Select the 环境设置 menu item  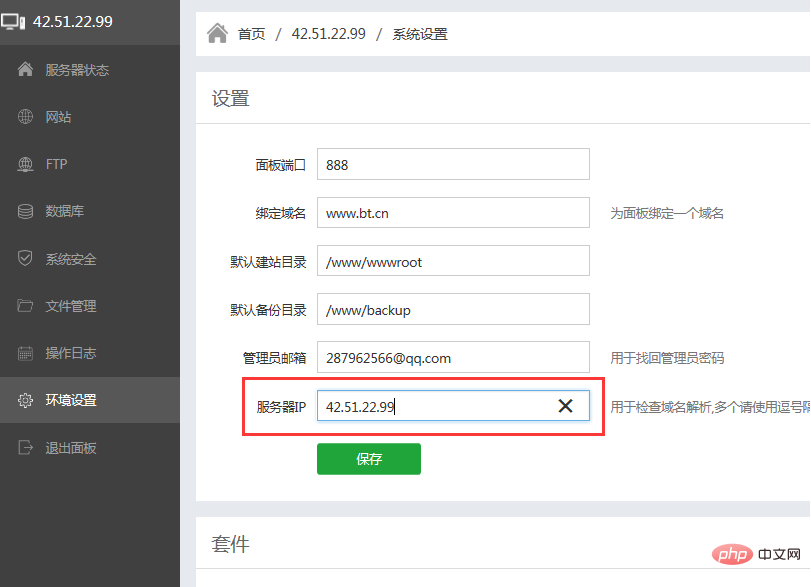pos(90,400)
